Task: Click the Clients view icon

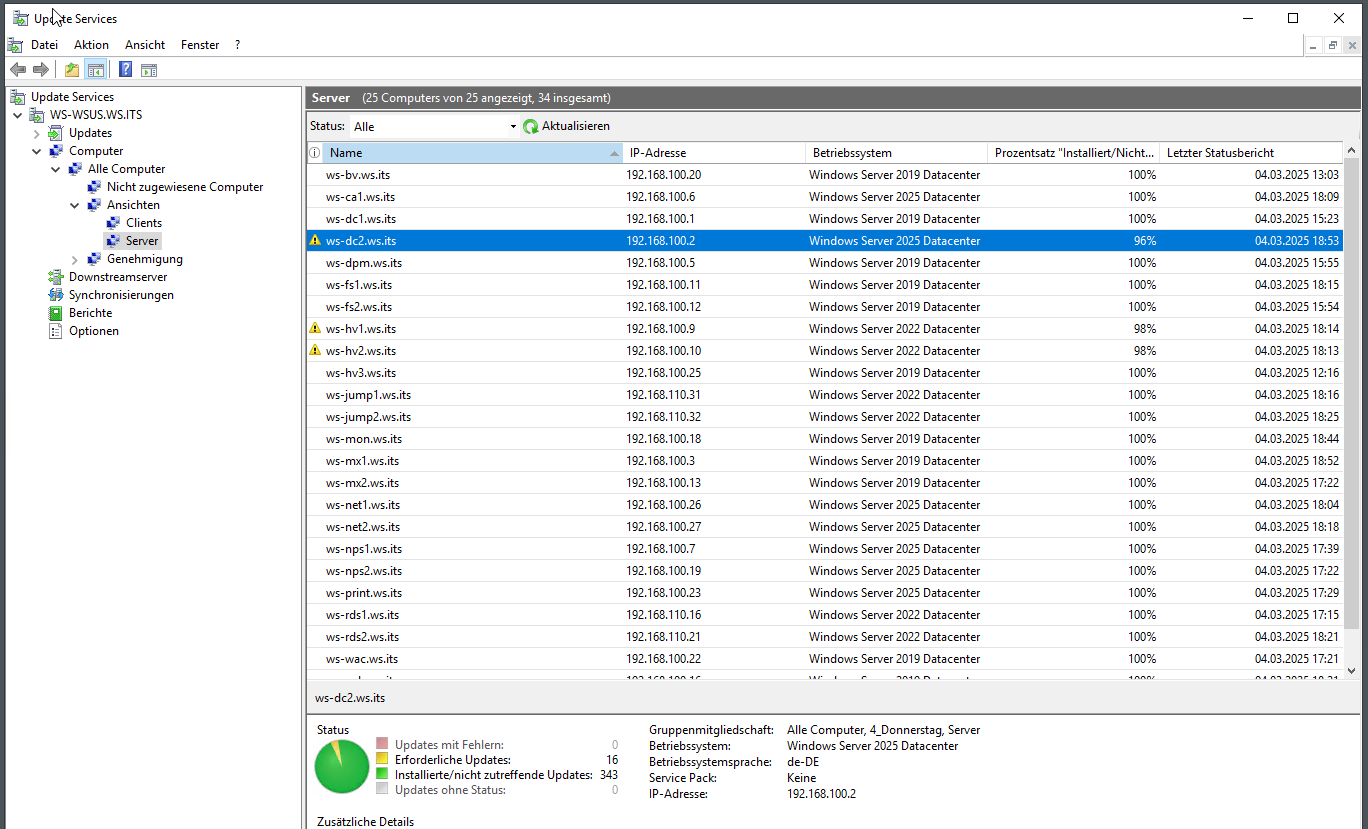Action: pyautogui.click(x=114, y=223)
